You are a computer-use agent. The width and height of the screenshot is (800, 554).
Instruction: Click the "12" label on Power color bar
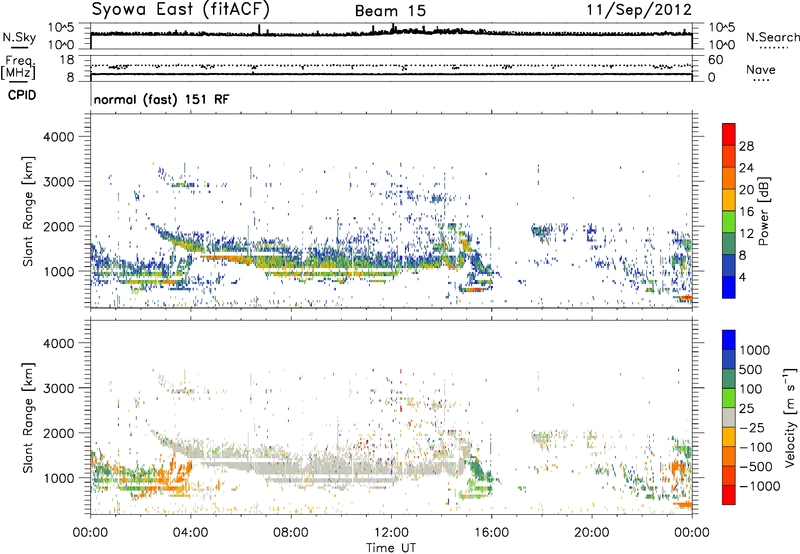[746, 234]
